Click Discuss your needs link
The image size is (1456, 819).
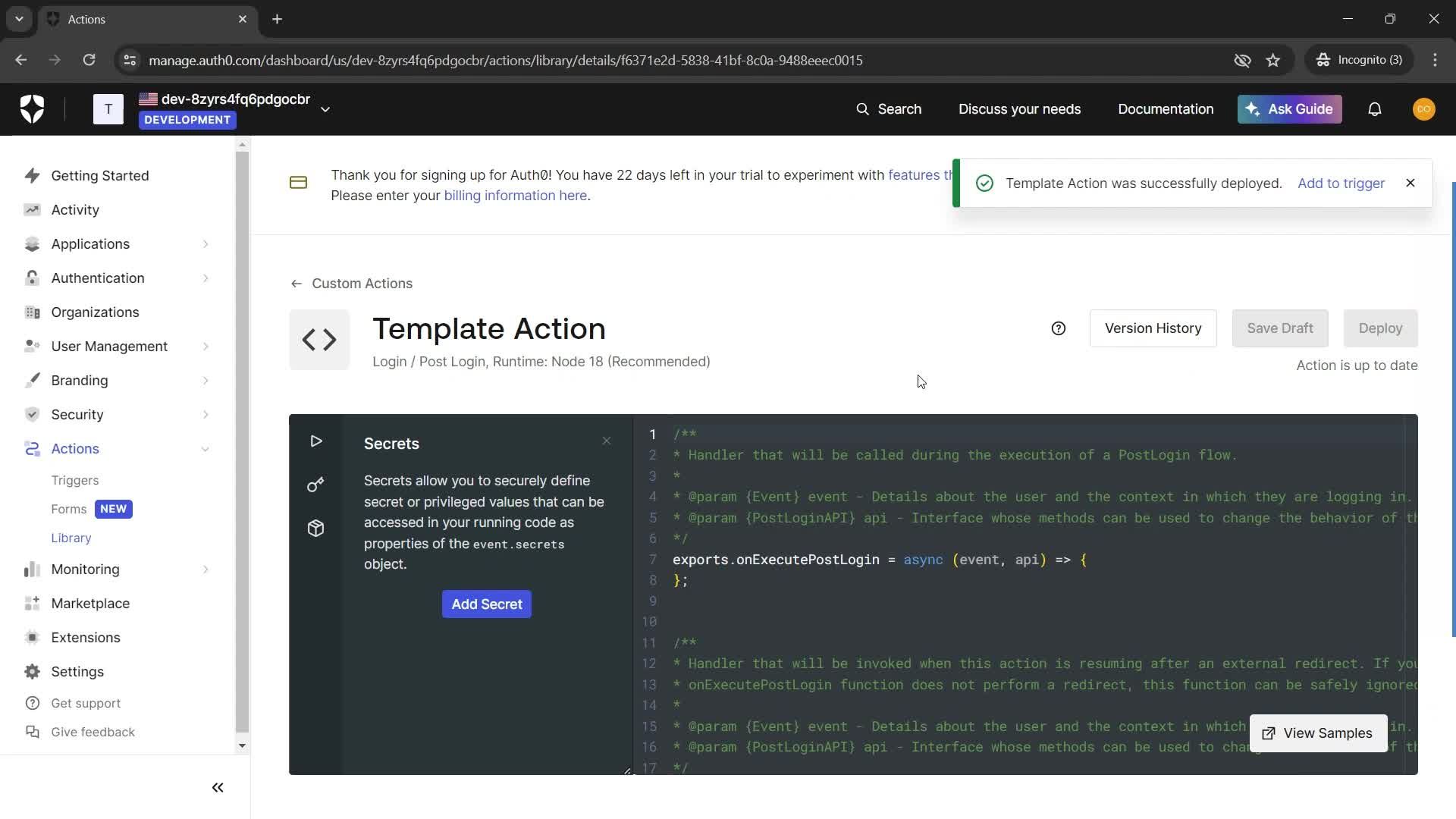click(1019, 109)
